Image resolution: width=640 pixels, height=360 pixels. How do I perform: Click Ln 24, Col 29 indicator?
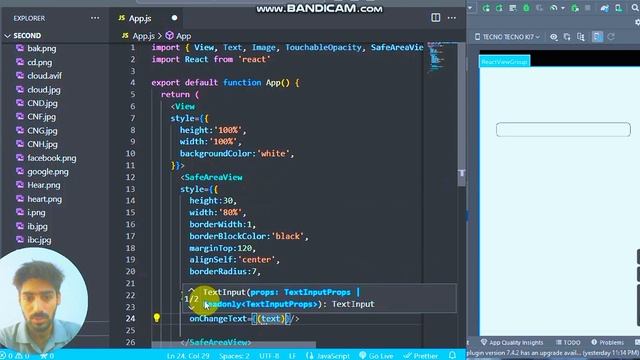click(x=188, y=356)
